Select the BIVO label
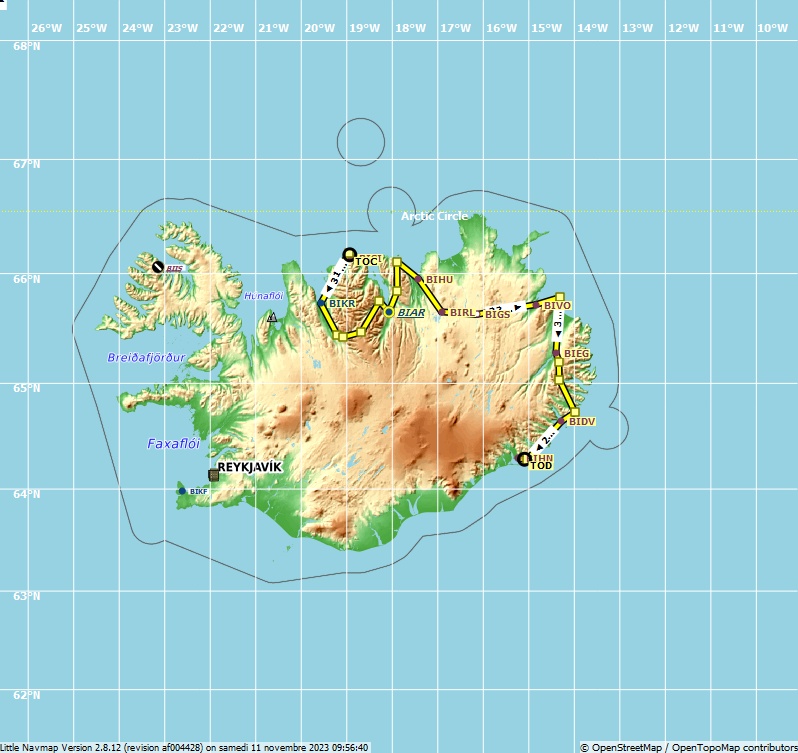 click(557, 305)
